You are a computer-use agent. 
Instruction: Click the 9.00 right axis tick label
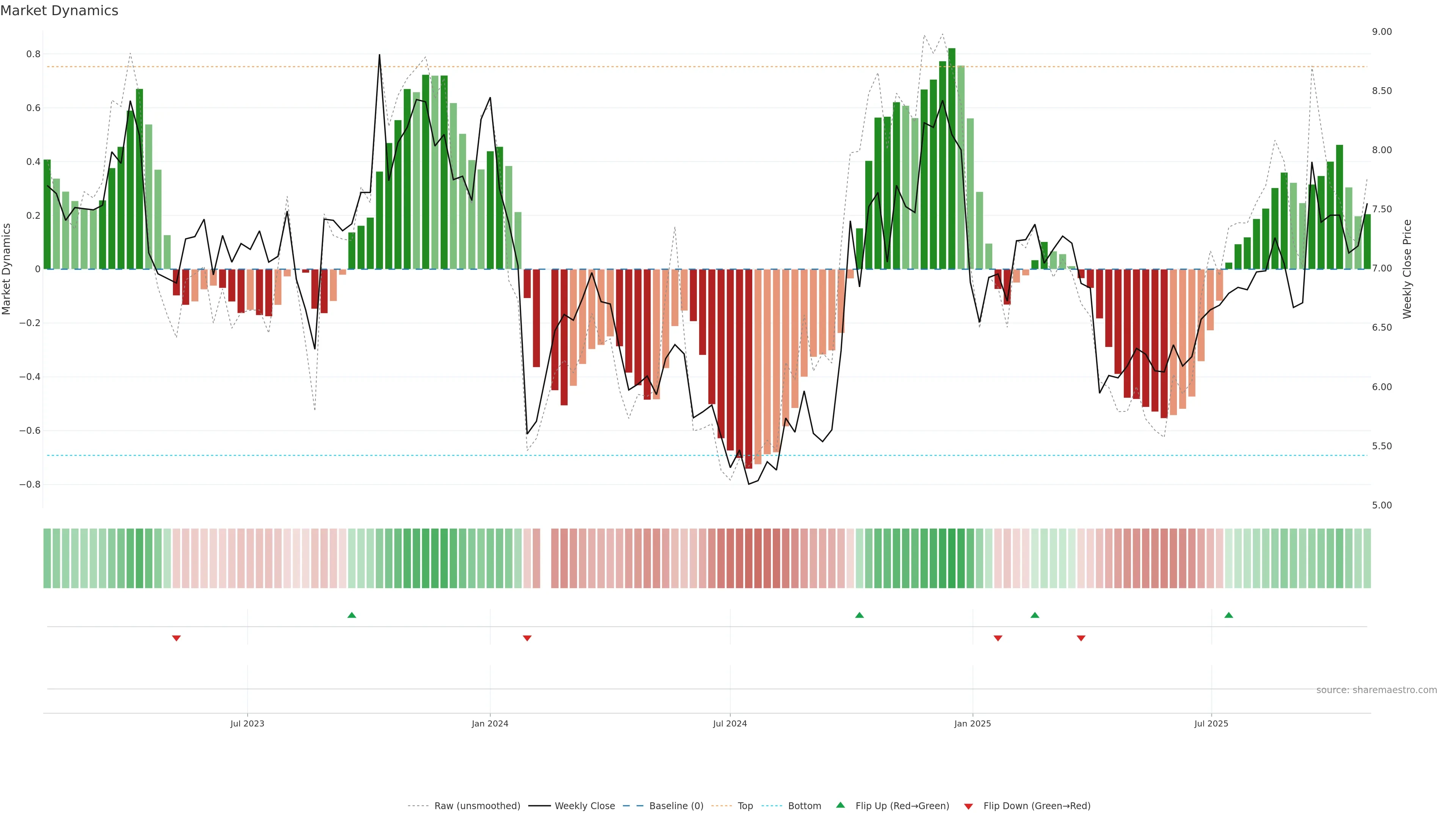point(1381,31)
